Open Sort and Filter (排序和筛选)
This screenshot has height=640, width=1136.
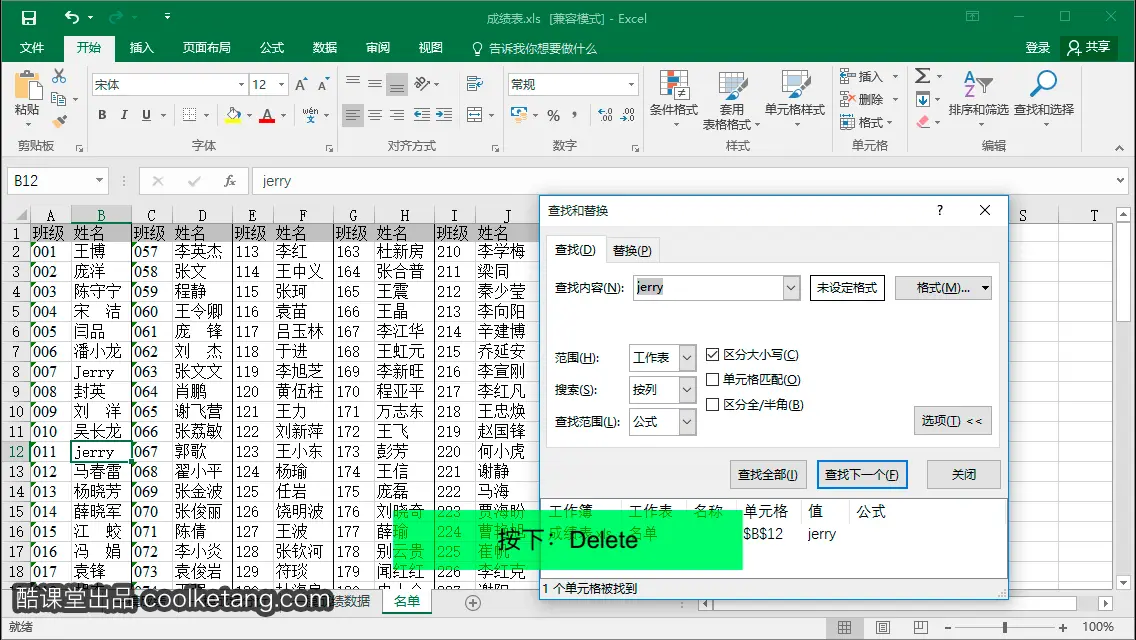978,99
